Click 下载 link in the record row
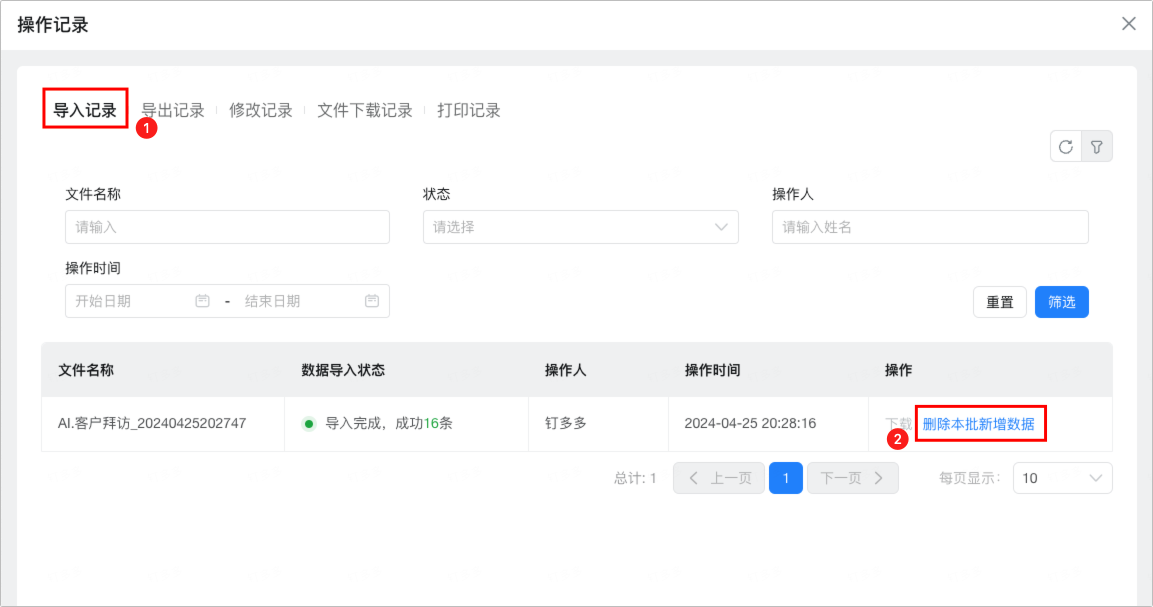The height and width of the screenshot is (607, 1153). [x=899, y=424]
